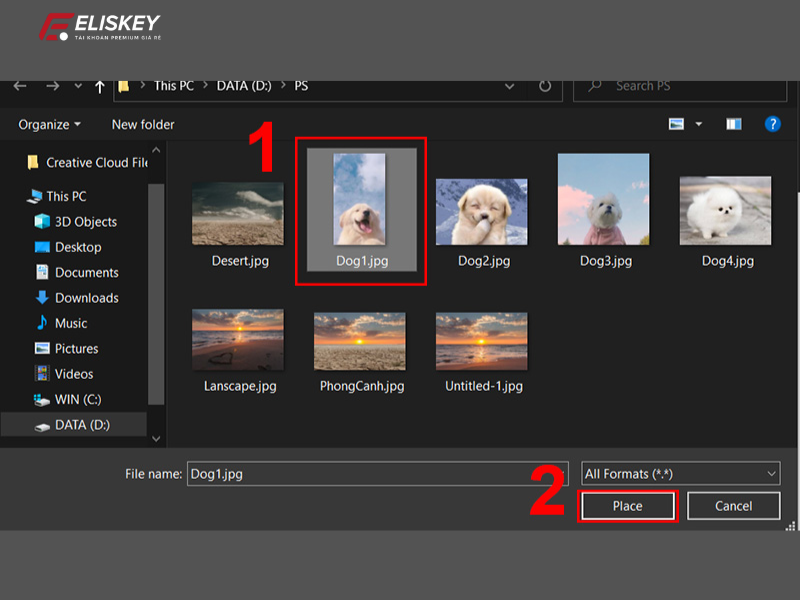
Task: Click the Back navigation arrow
Action: pos(18,86)
